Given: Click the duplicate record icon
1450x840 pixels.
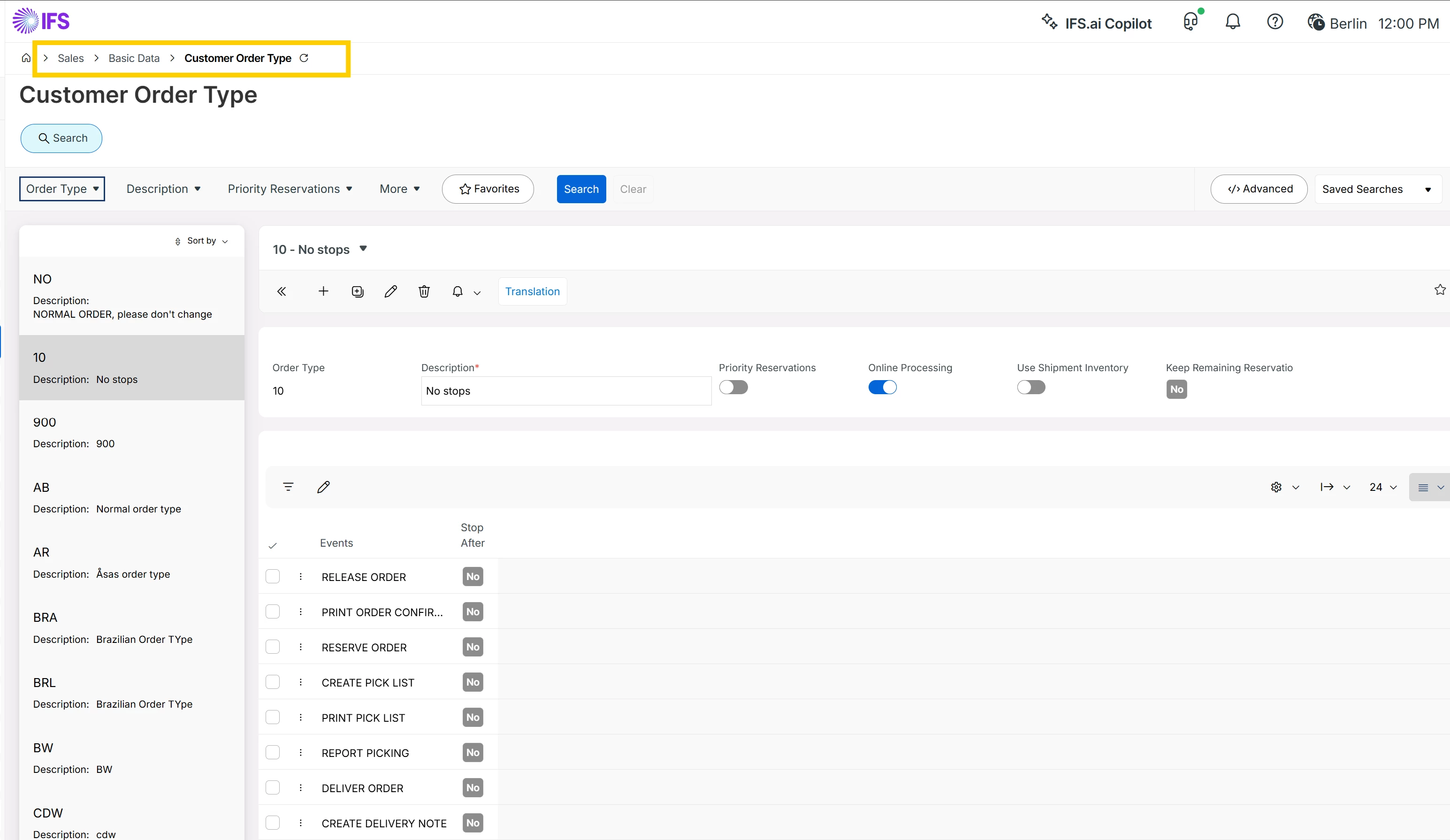Looking at the screenshot, I should pos(357,291).
